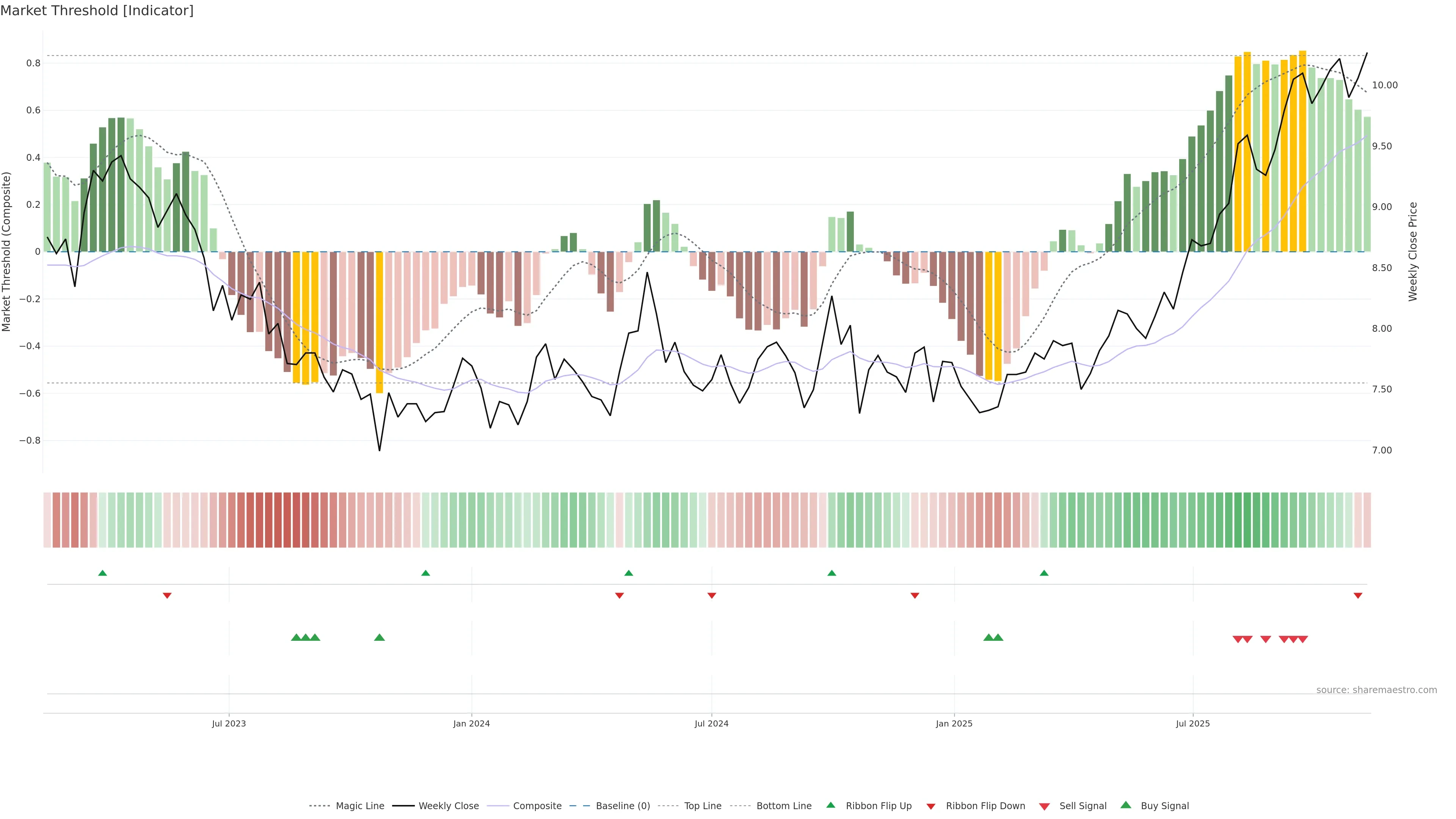
Task: Click the isolated fourth Buy Signal triangle
Action: tap(379, 637)
